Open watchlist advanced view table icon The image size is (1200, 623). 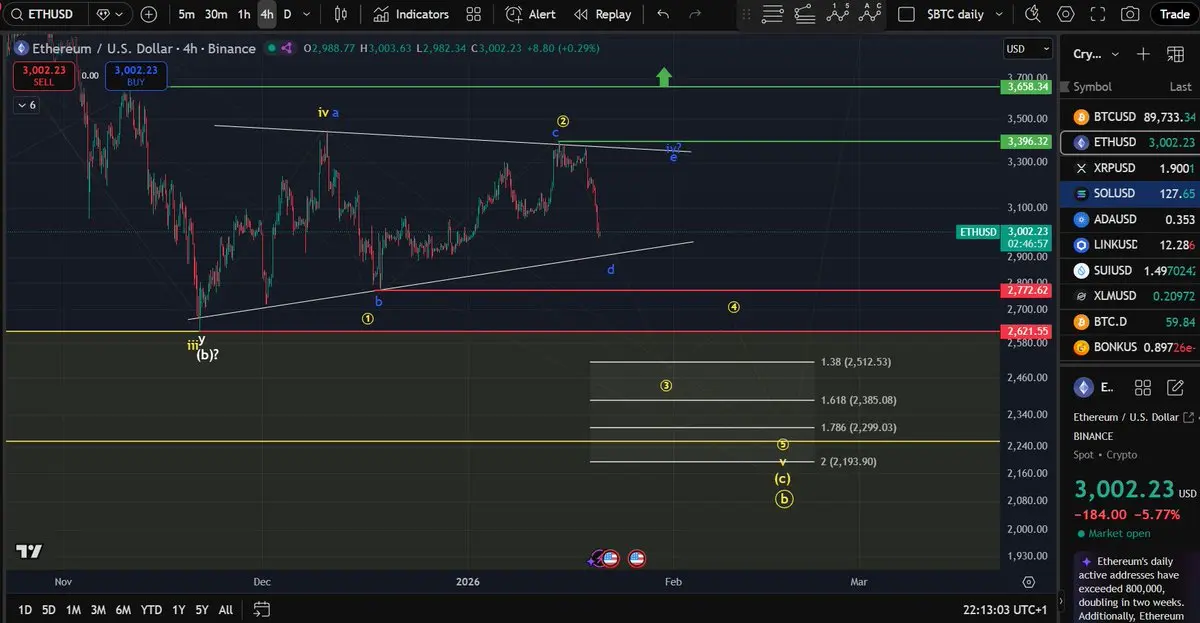(1174, 54)
